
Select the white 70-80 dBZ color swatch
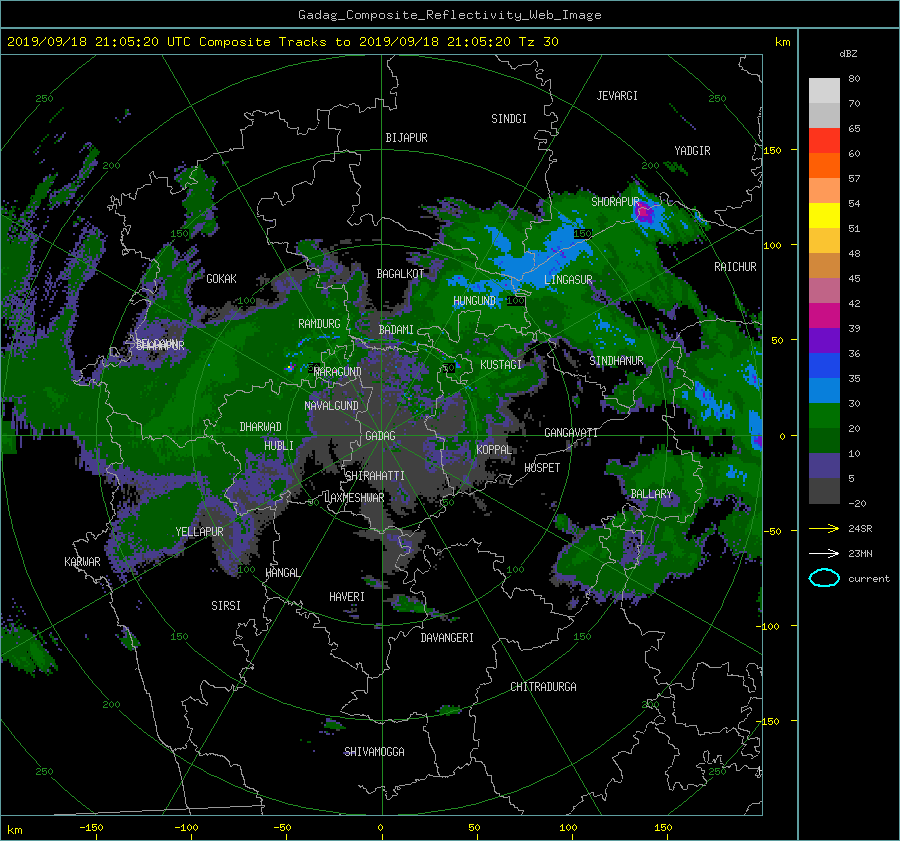click(x=824, y=90)
